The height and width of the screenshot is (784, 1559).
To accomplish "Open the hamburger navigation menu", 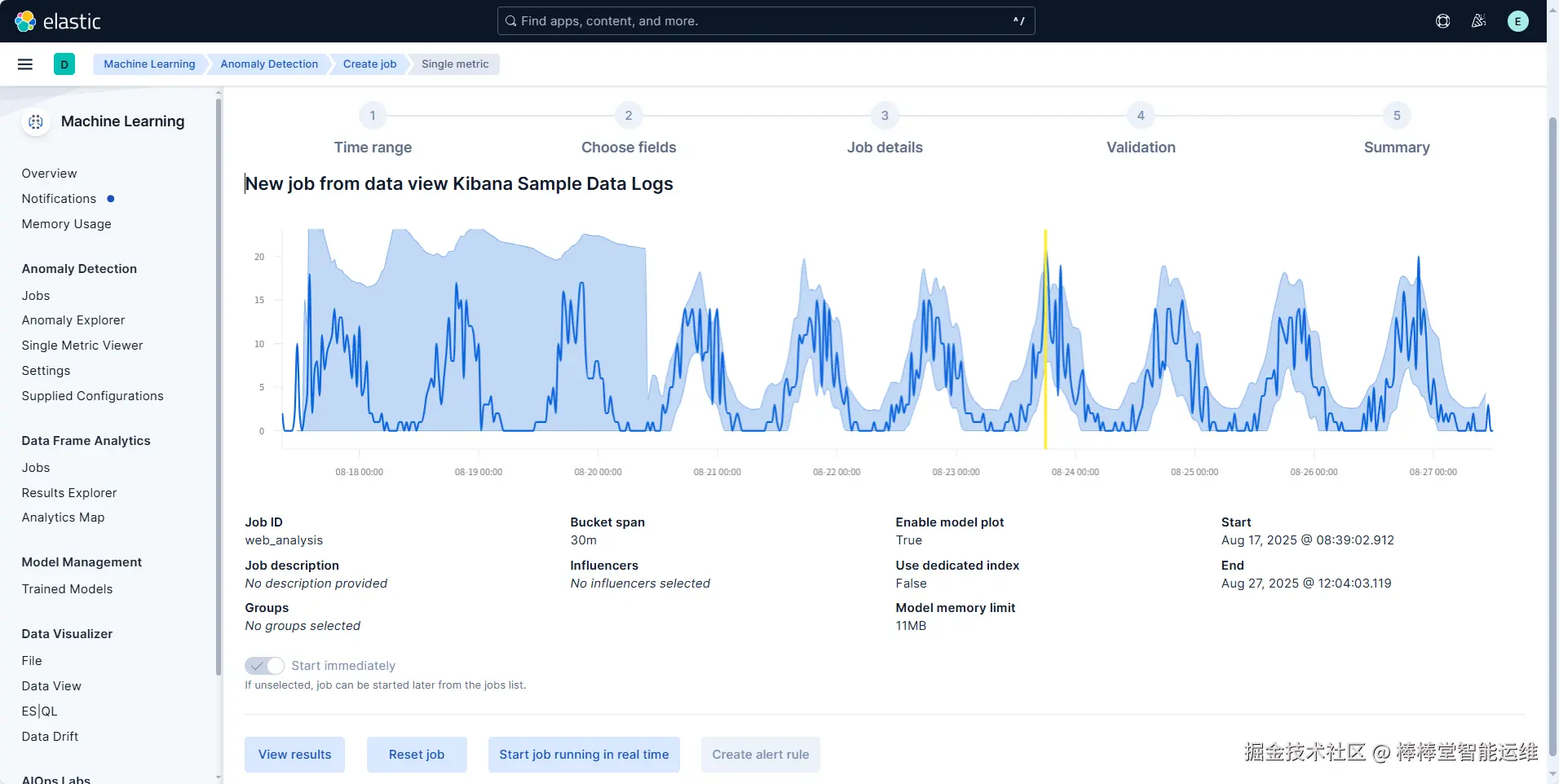I will [x=25, y=64].
